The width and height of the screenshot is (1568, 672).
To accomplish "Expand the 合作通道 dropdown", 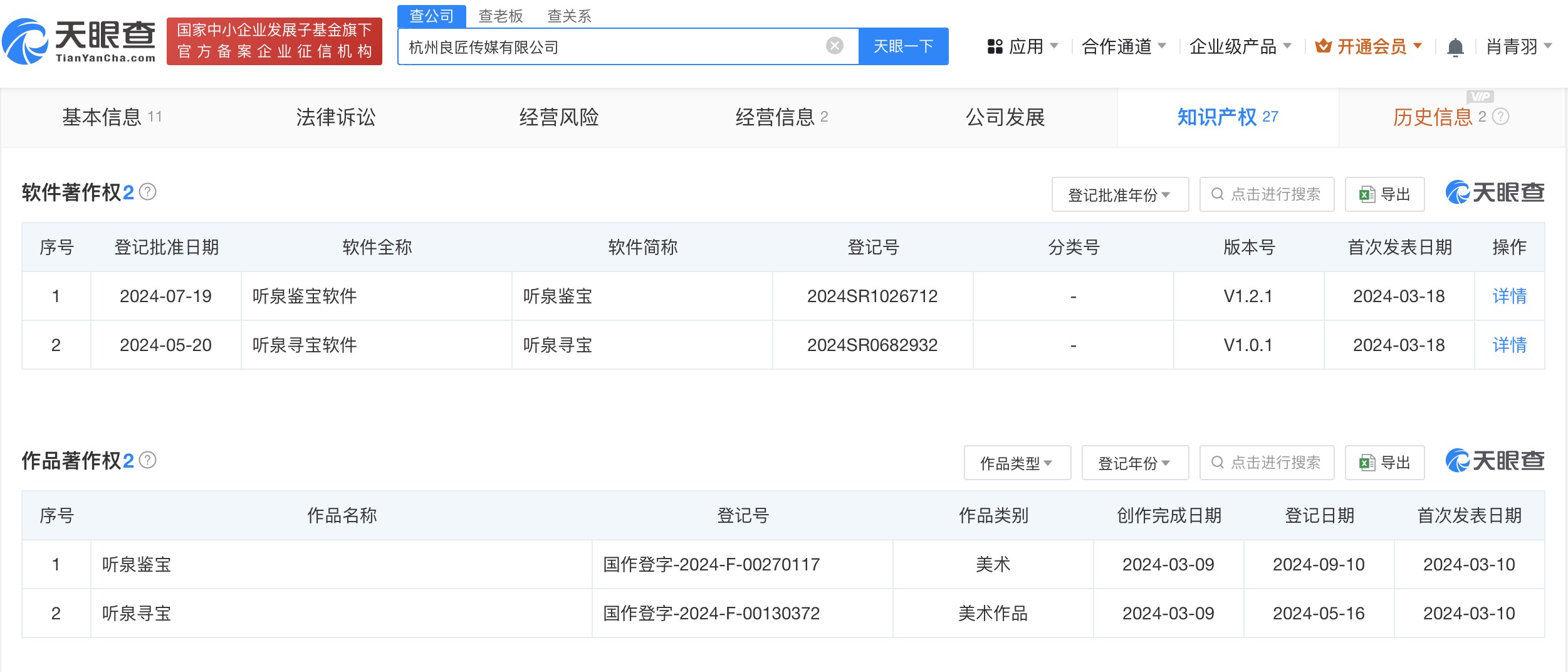I will tap(1124, 46).
